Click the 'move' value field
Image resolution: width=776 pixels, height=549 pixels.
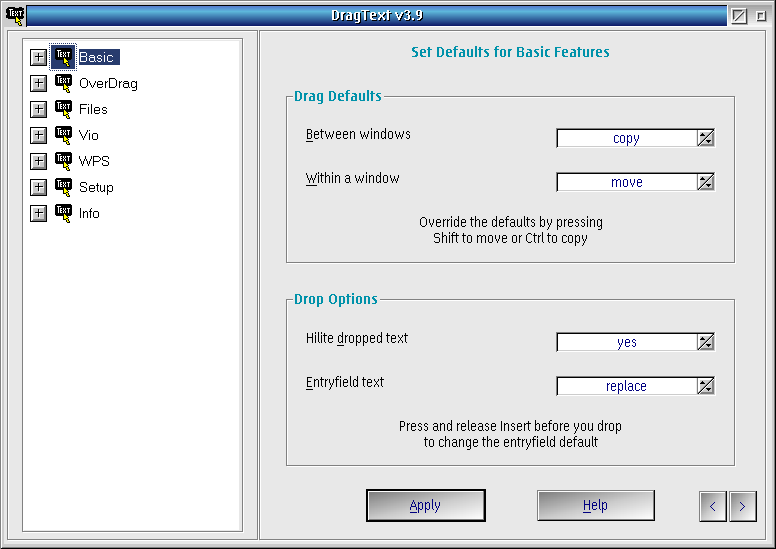(x=627, y=182)
